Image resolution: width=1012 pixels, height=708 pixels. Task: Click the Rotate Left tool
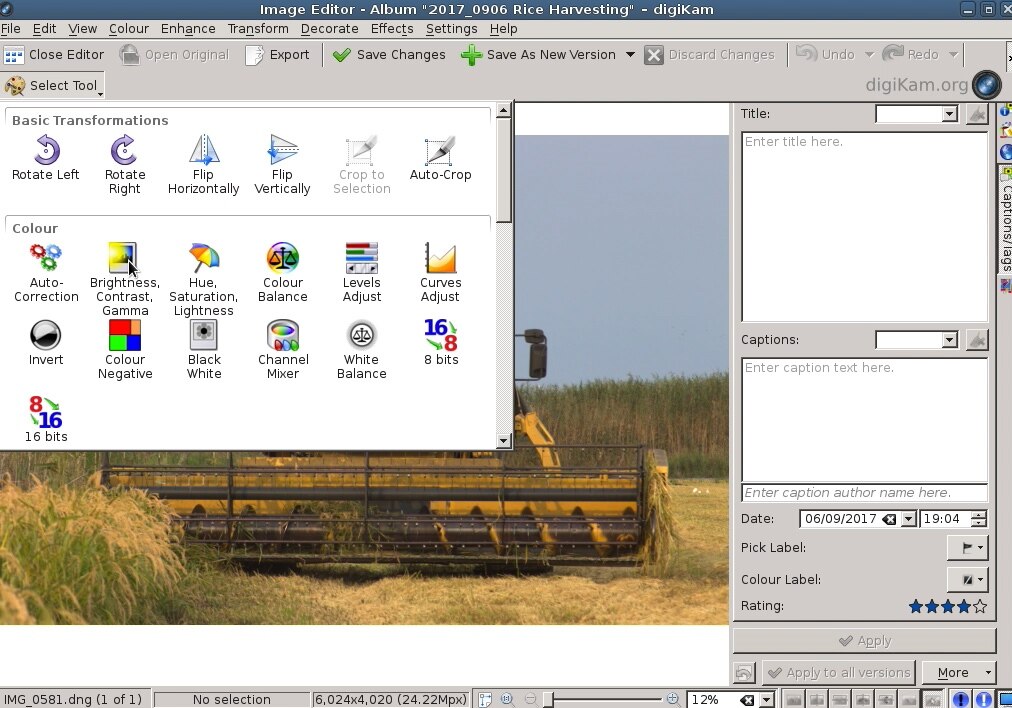46,159
